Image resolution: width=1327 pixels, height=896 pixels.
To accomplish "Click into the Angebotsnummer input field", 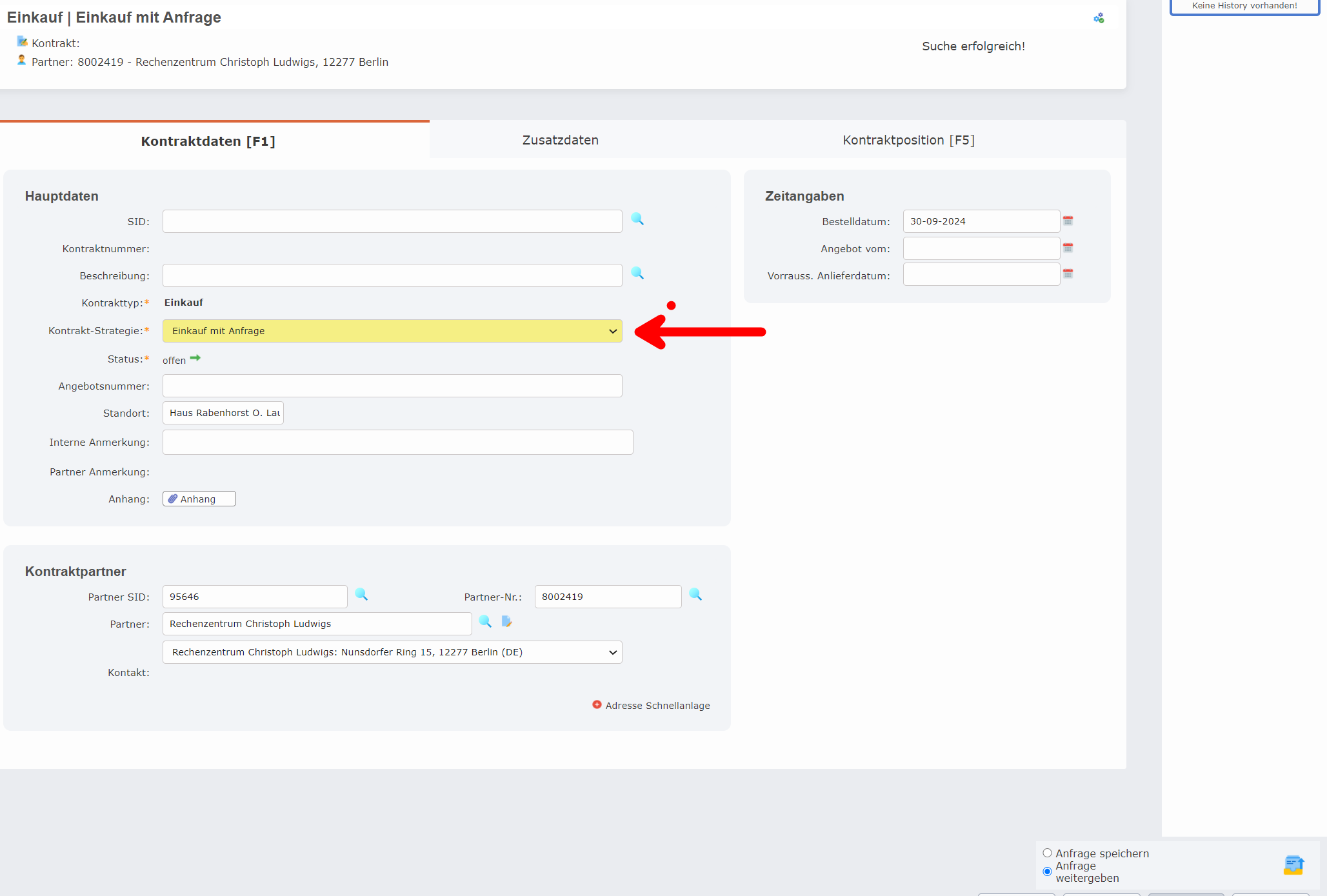I will click(x=392, y=386).
